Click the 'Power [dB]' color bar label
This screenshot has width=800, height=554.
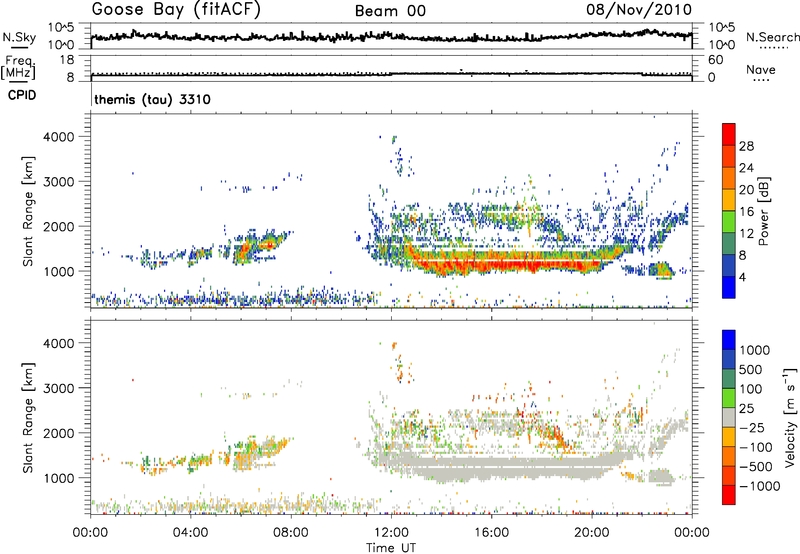763,211
